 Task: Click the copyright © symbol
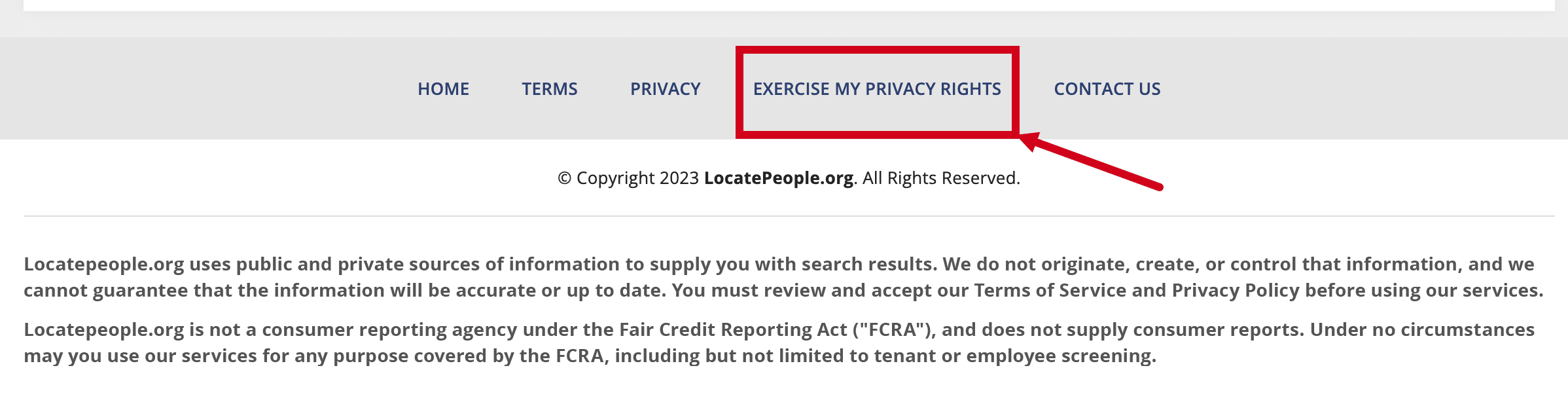(564, 178)
